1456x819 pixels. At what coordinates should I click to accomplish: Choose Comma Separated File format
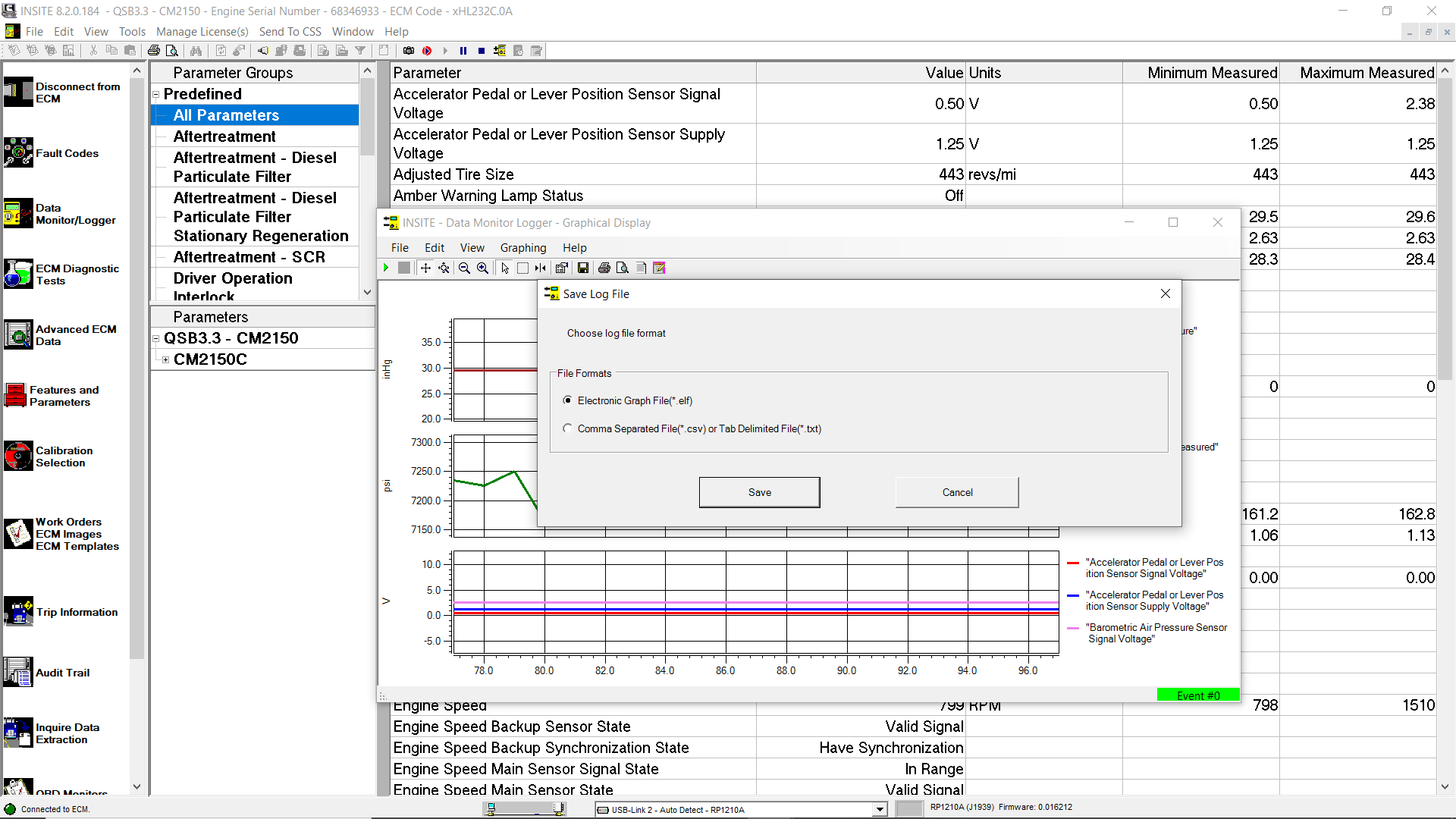pos(567,428)
